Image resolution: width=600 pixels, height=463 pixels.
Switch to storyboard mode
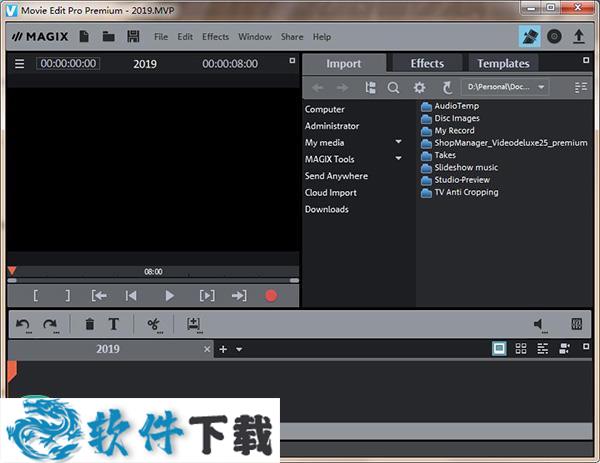click(499, 349)
